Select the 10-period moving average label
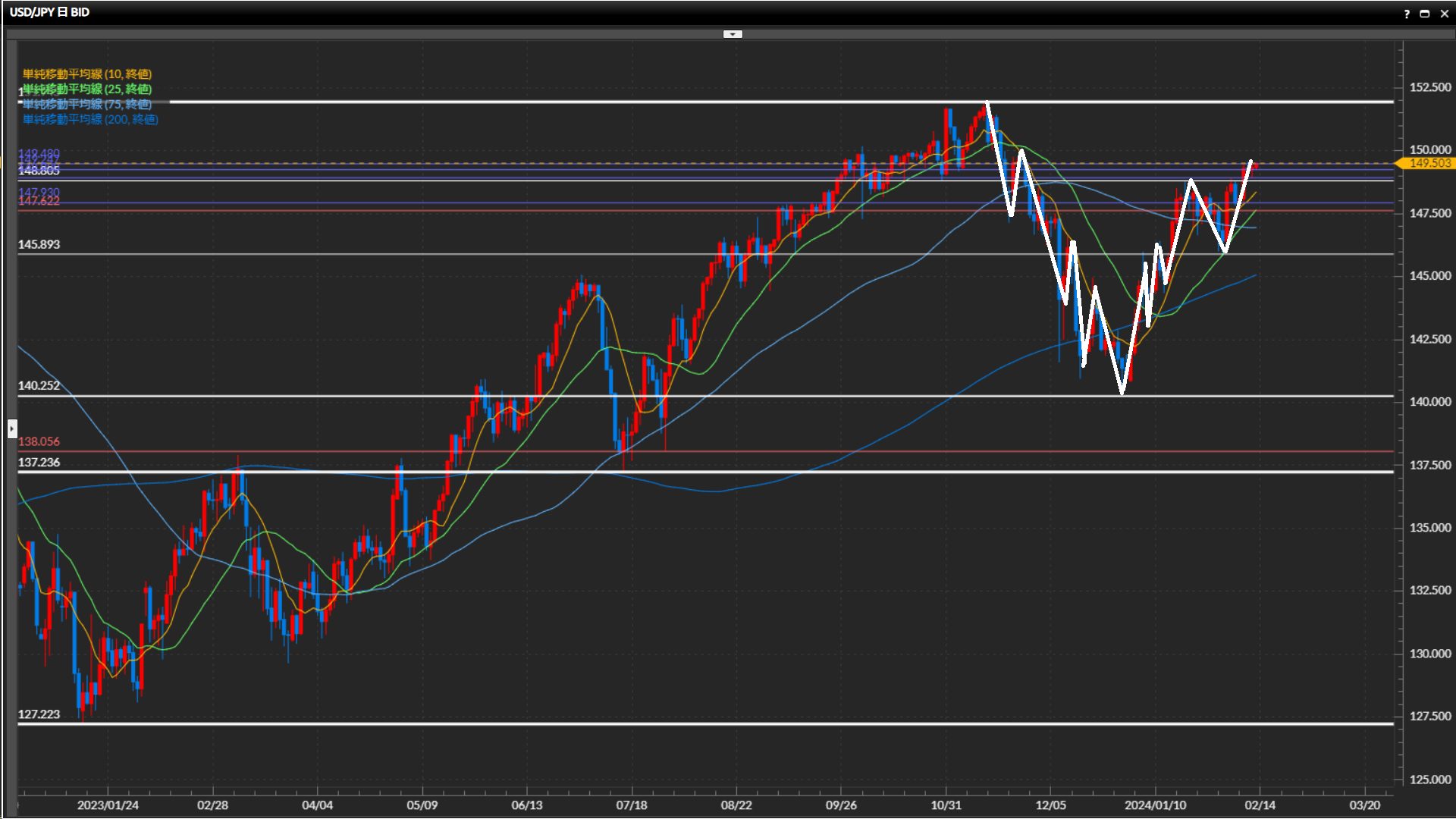Image resolution: width=1456 pixels, height=819 pixels. pyautogui.click(x=87, y=74)
